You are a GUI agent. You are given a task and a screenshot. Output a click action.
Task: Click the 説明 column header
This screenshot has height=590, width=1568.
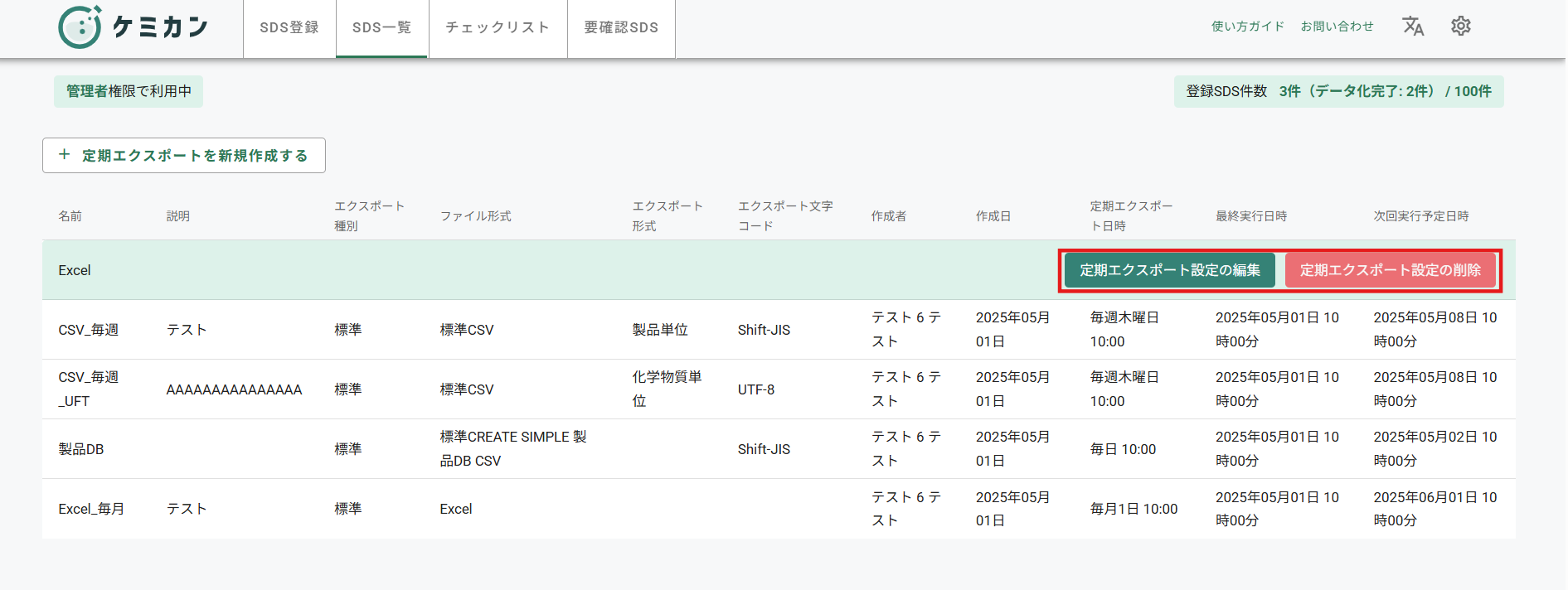pos(178,216)
